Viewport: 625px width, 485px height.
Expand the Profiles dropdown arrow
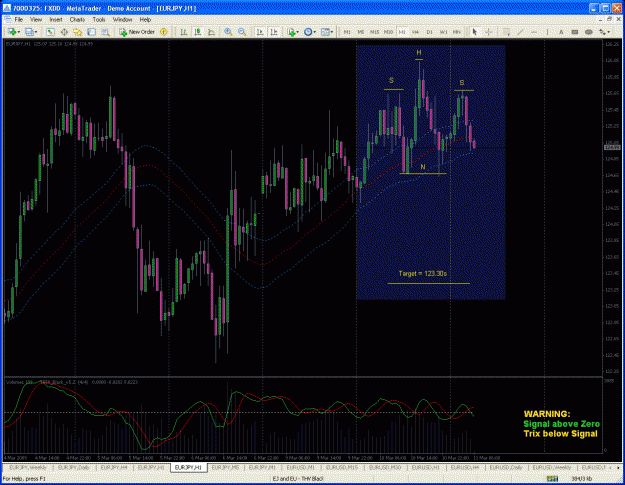[x=36, y=32]
